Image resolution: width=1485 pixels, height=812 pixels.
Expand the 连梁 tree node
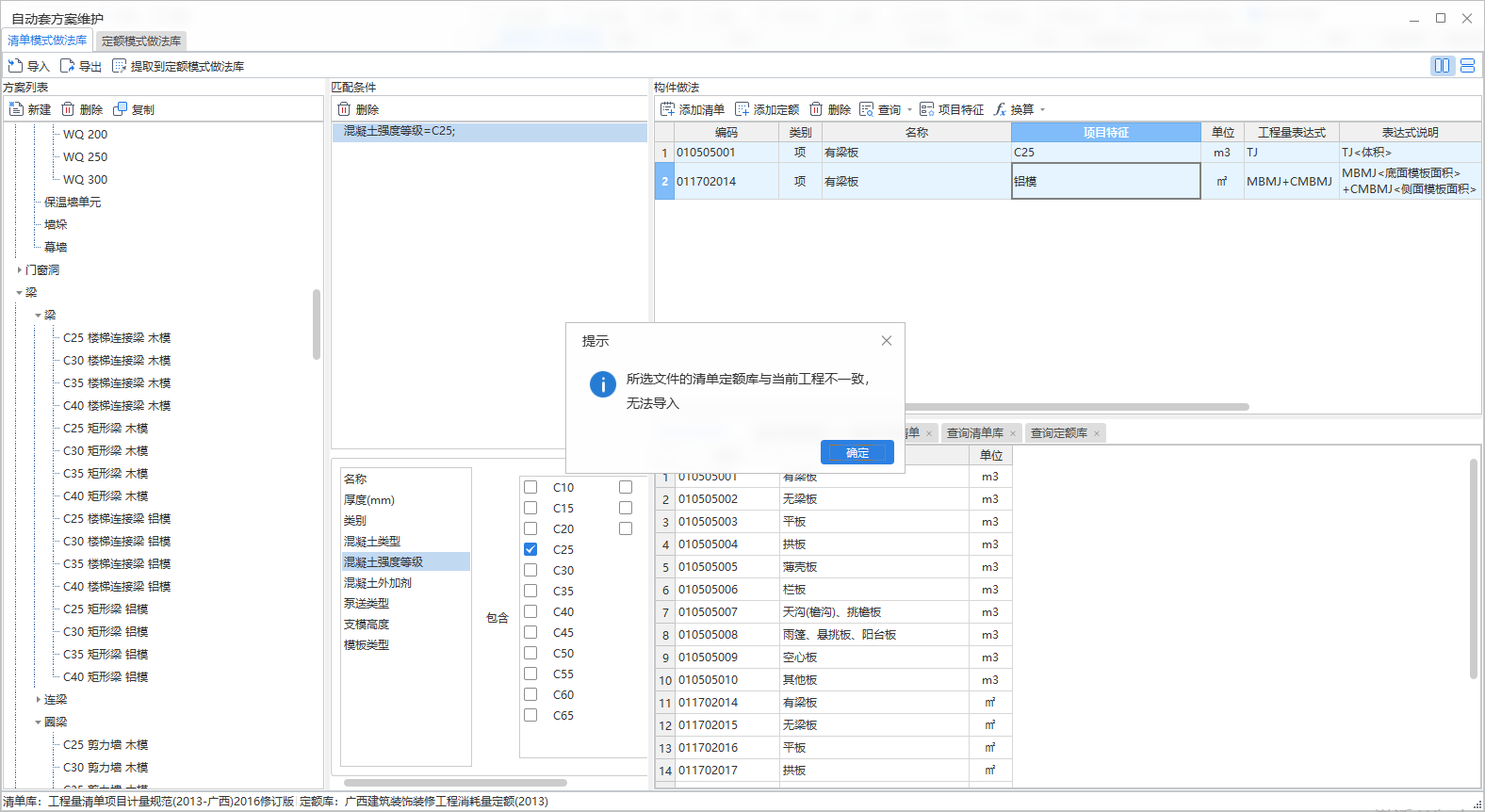pos(38,699)
